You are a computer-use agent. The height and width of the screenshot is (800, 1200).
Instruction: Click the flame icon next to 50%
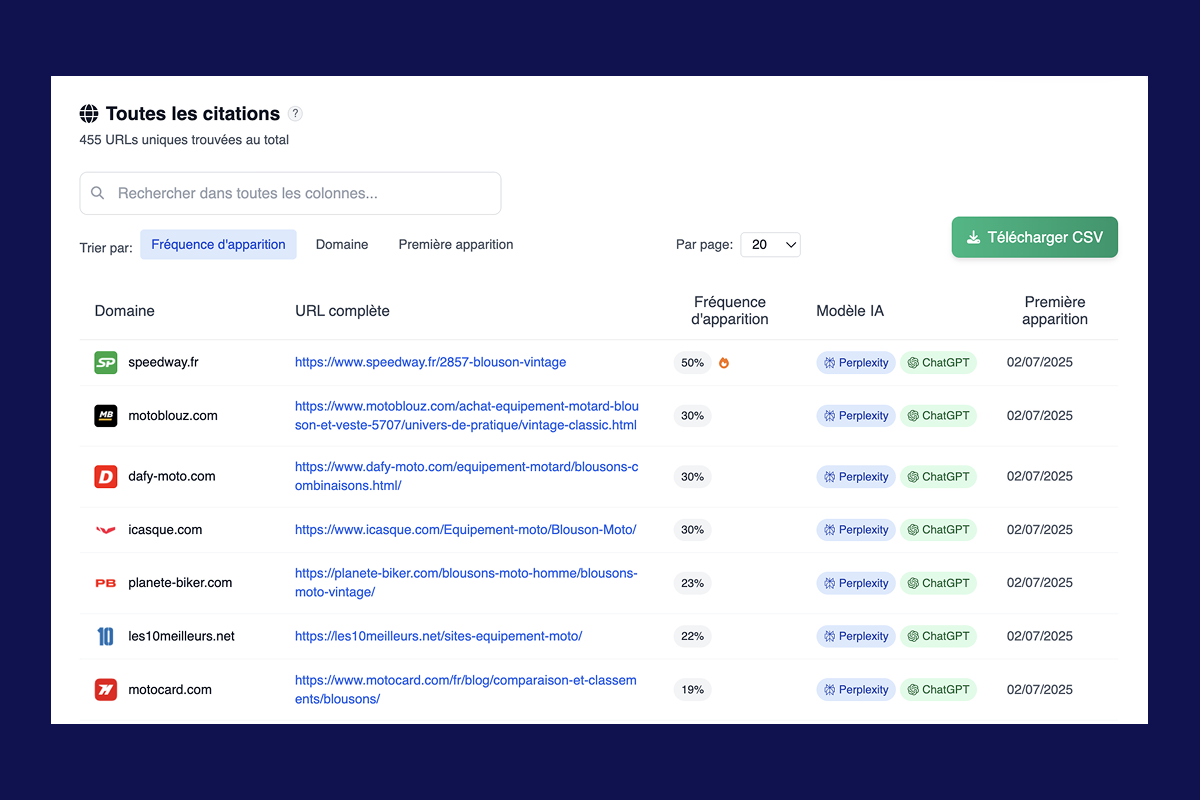724,363
